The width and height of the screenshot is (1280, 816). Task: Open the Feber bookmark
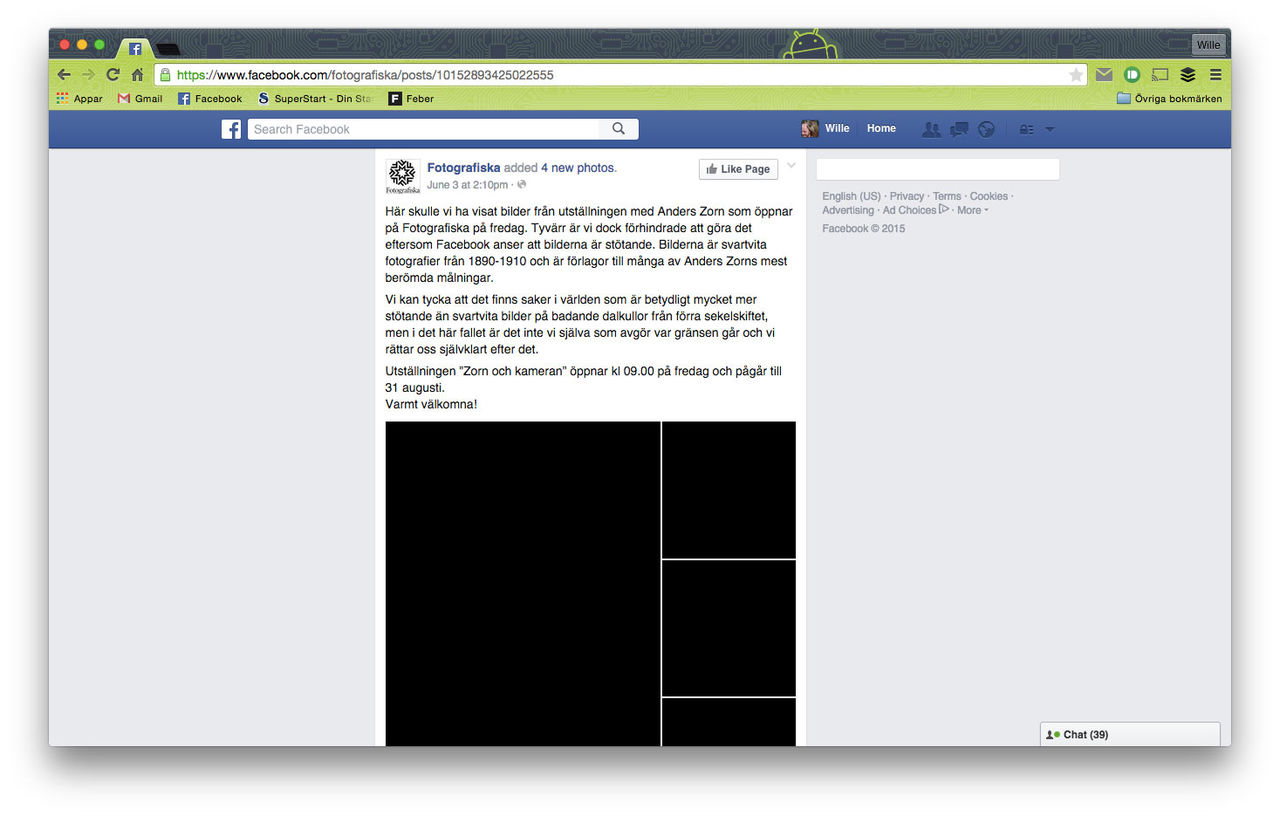(411, 99)
